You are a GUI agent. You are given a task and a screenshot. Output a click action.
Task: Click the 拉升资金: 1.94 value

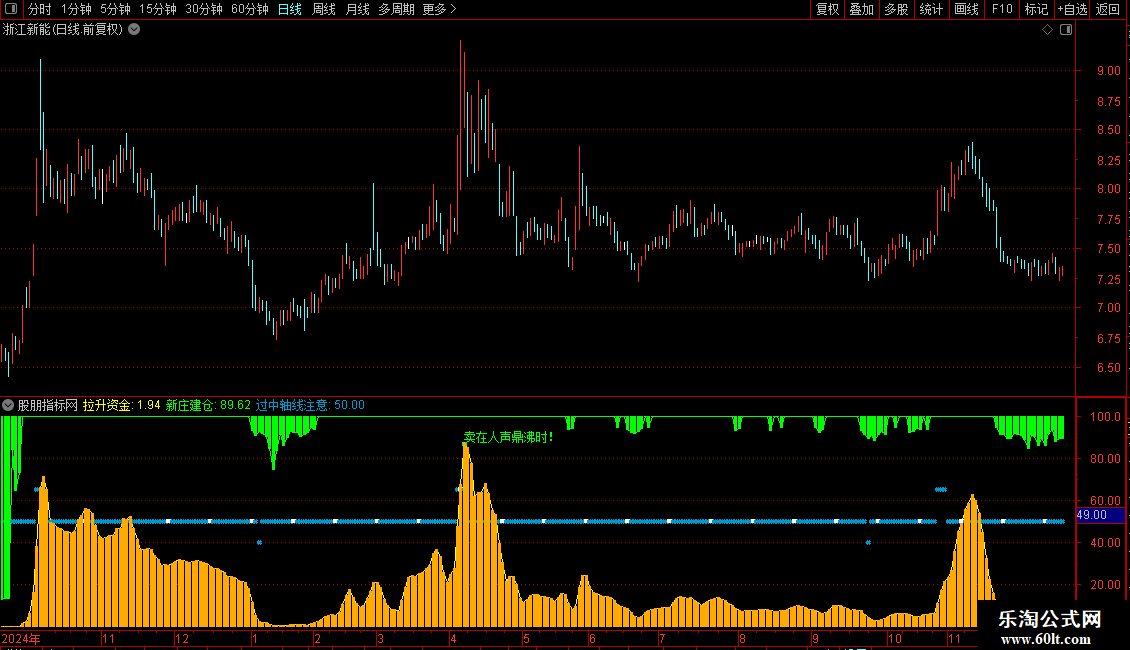(x=121, y=405)
